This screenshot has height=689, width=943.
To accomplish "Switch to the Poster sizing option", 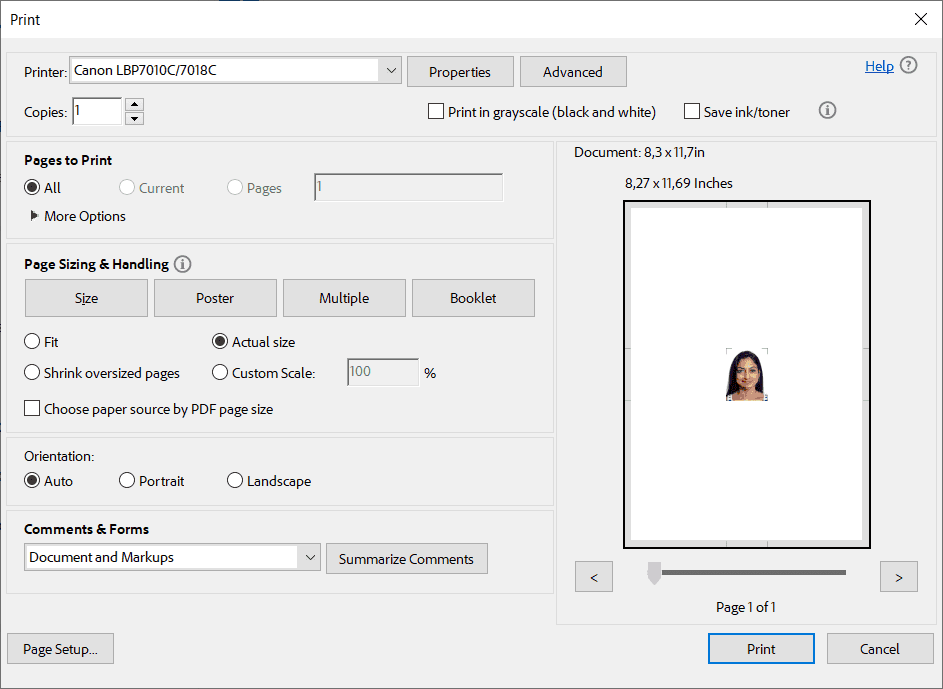I will point(215,298).
